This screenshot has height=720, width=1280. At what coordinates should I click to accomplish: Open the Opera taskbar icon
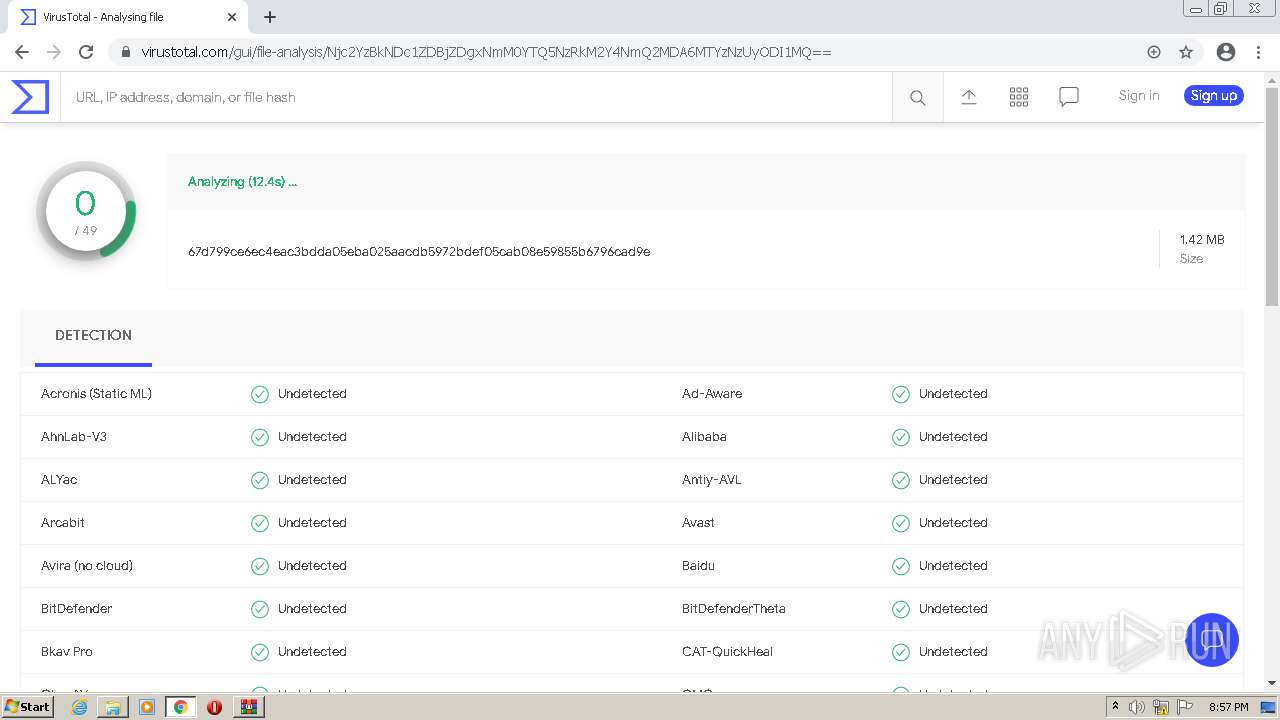click(x=214, y=707)
